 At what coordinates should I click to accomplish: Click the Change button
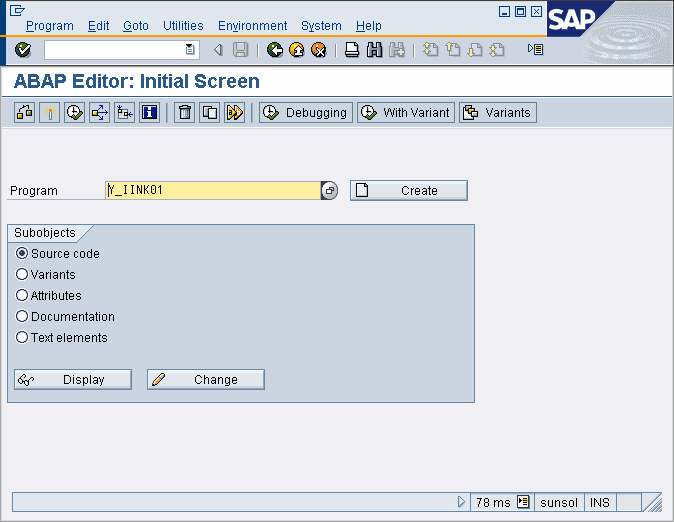[206, 380]
